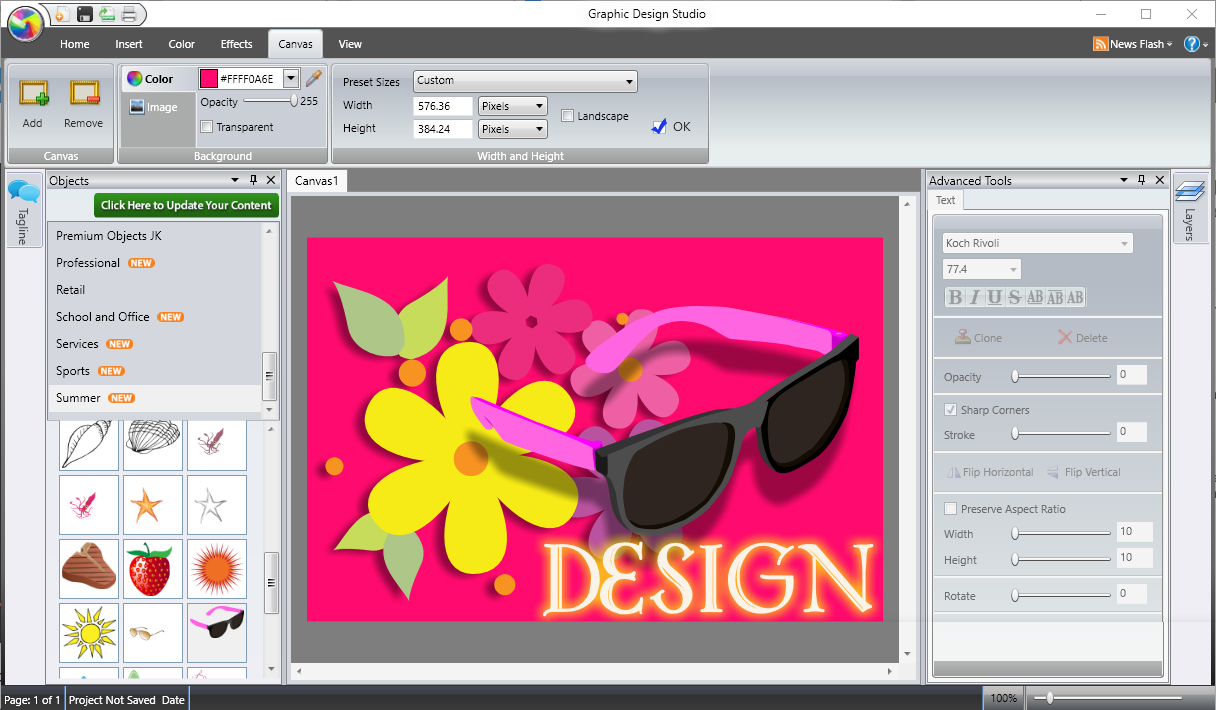Enable Preserve Aspect Ratio
The width and height of the screenshot is (1216, 710).
point(951,509)
